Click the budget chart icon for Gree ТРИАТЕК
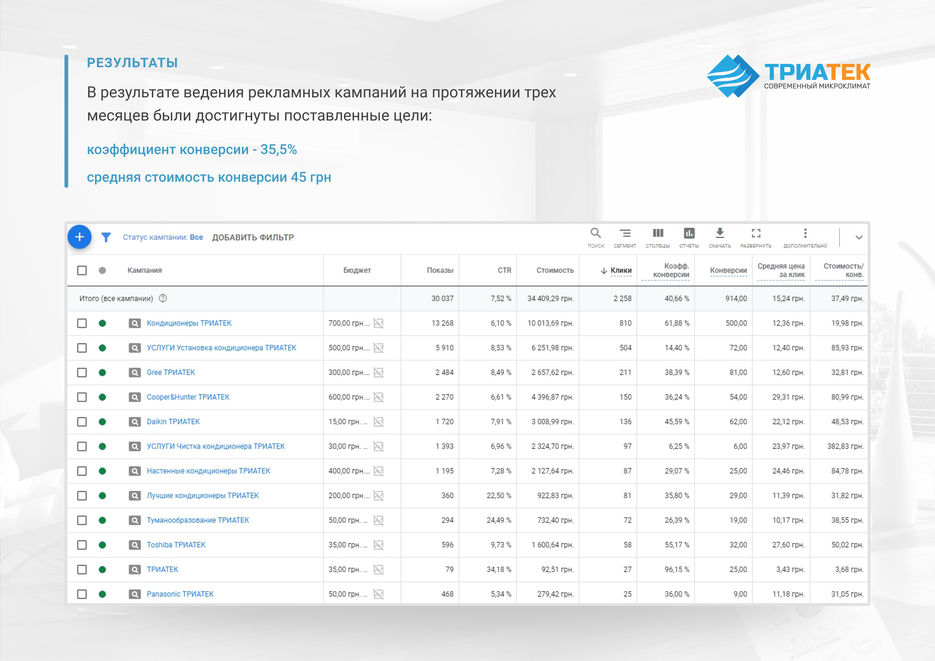935x661 pixels. 378,373
